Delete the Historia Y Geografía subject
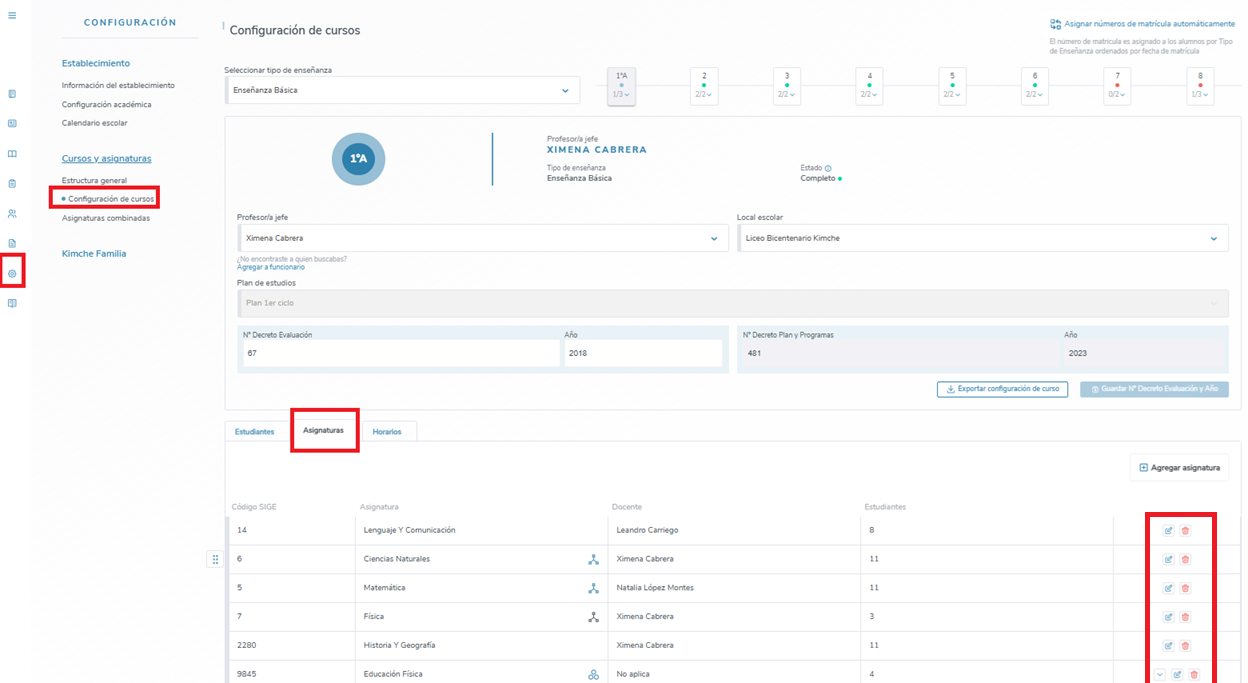Screen dimensions: 1248x683 1185,646
